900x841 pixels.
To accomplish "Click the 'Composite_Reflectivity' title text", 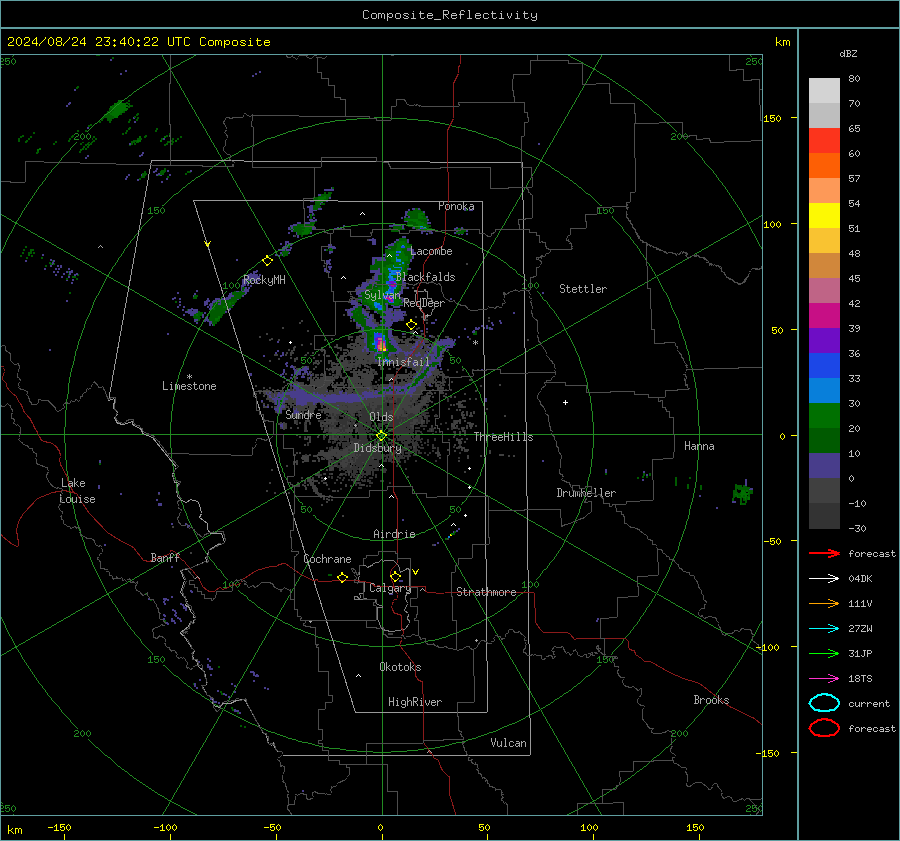I will (x=450, y=15).
